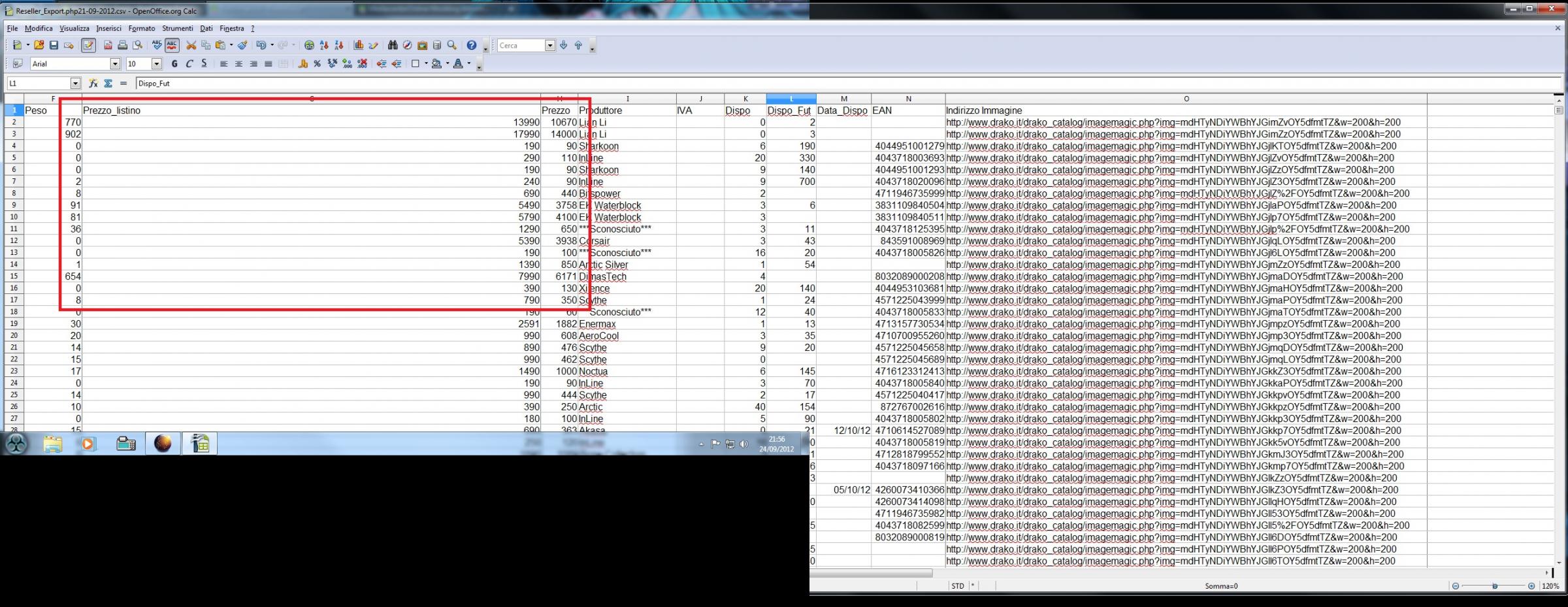
Task: Find previous search match up arrow
Action: 578,45
